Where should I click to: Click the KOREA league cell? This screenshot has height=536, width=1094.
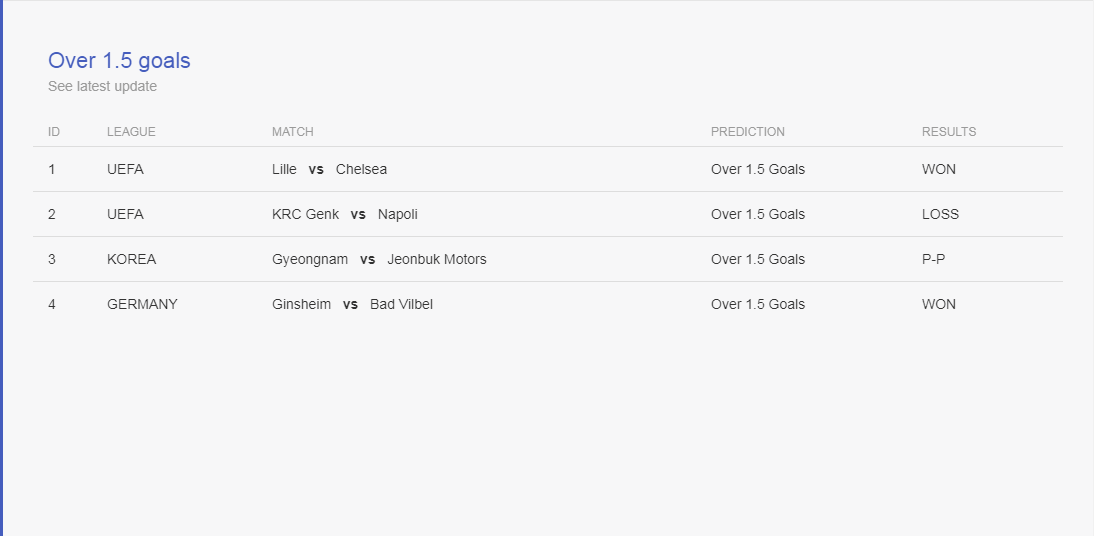point(131,260)
